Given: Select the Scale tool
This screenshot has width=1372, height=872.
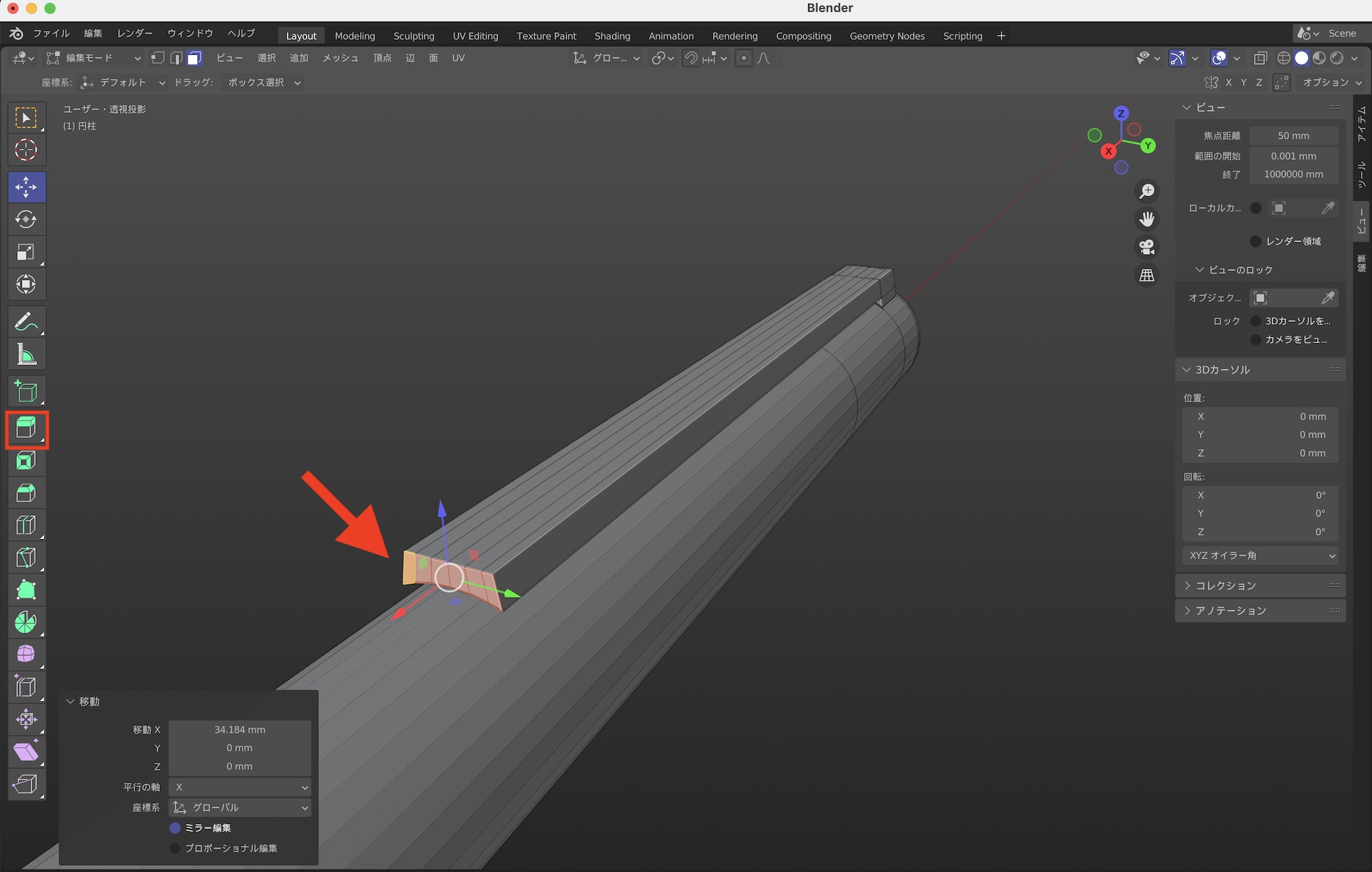Looking at the screenshot, I should click(26, 252).
